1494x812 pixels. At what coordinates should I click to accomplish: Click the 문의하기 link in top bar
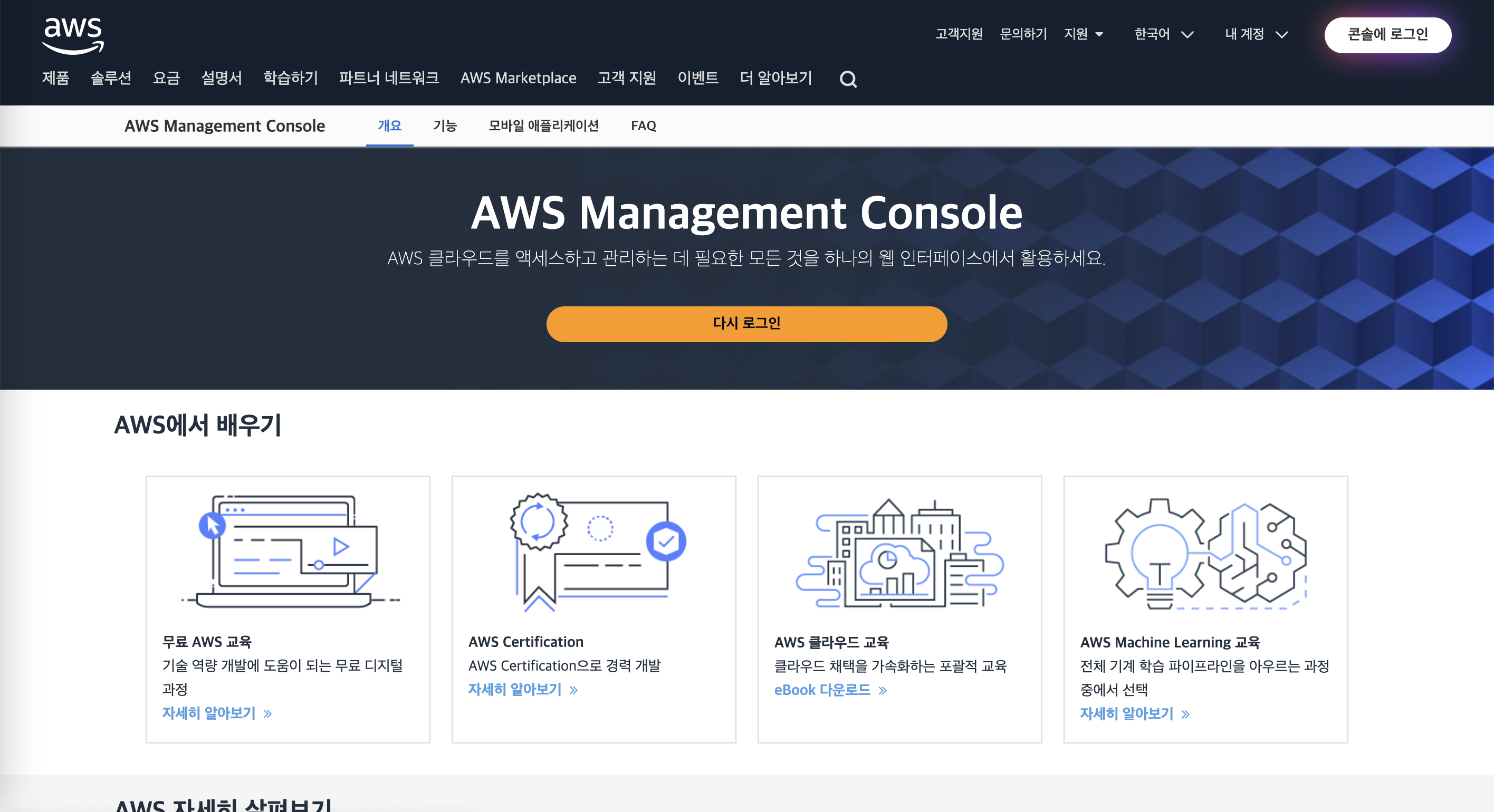coord(1023,34)
